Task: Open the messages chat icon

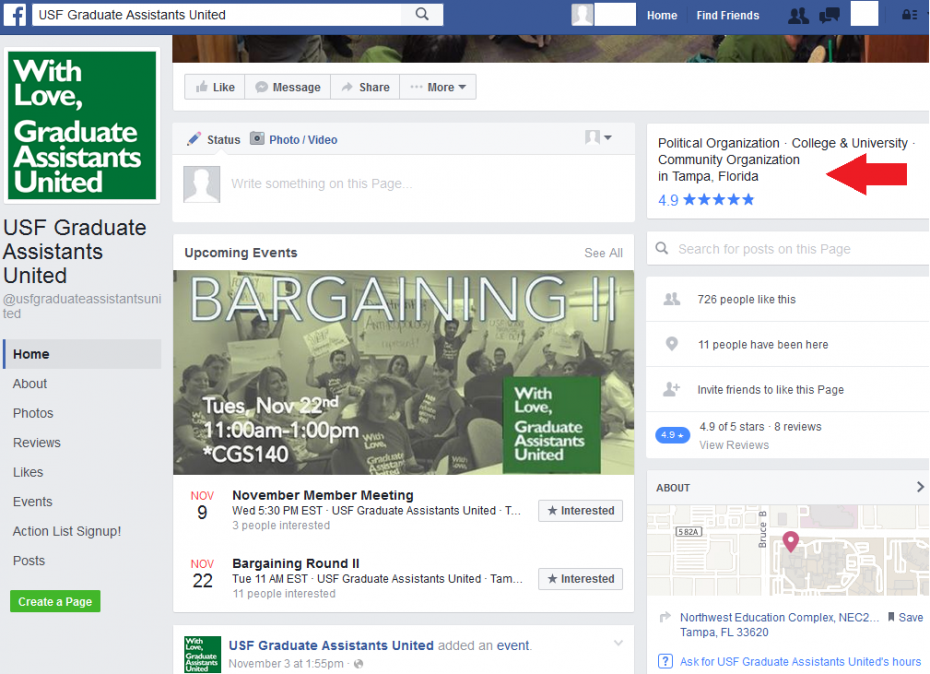Action: tap(829, 15)
